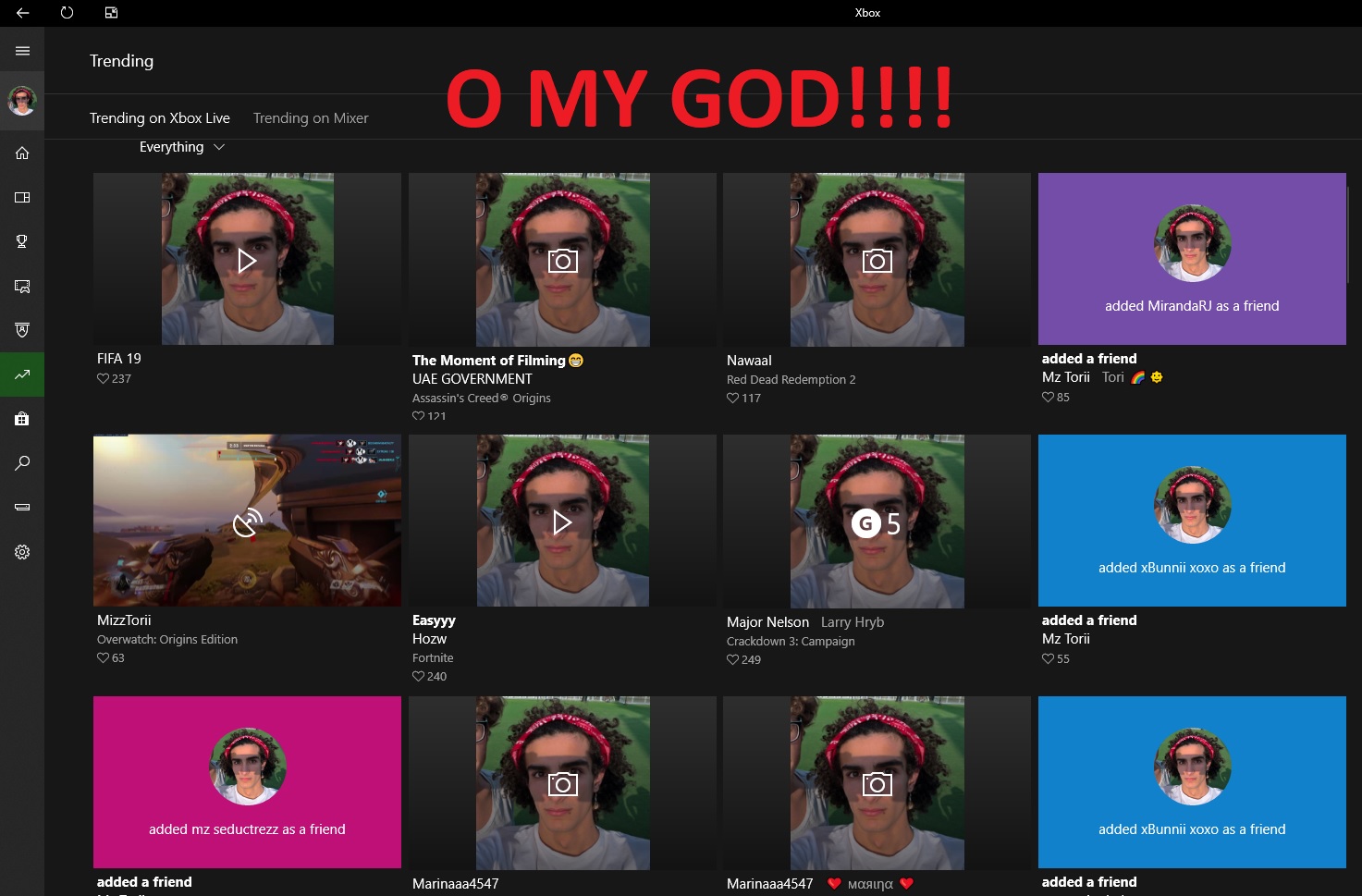Screen dimensions: 1362x896
Task: Go to Home from the sidebar
Action: click(x=22, y=153)
